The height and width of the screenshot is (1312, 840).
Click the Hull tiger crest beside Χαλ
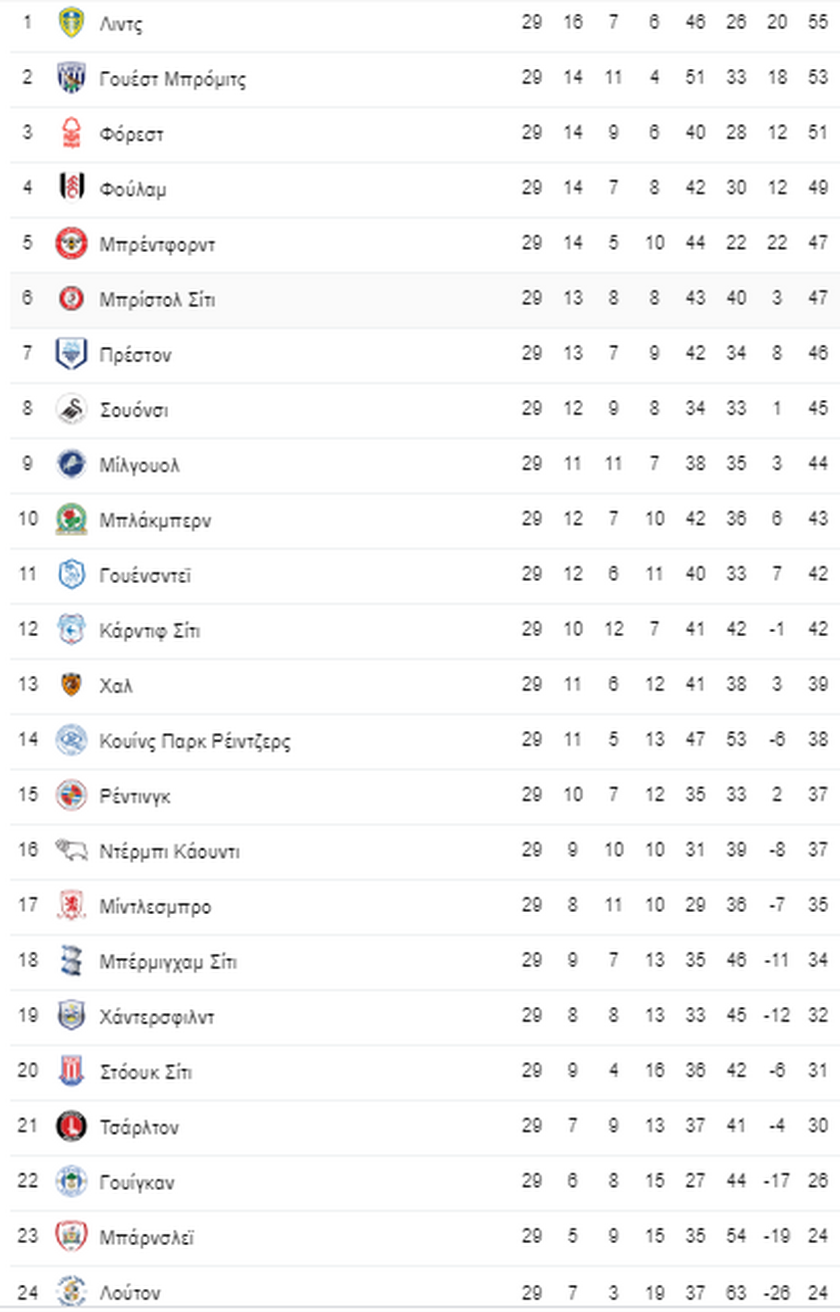[x=71, y=685]
